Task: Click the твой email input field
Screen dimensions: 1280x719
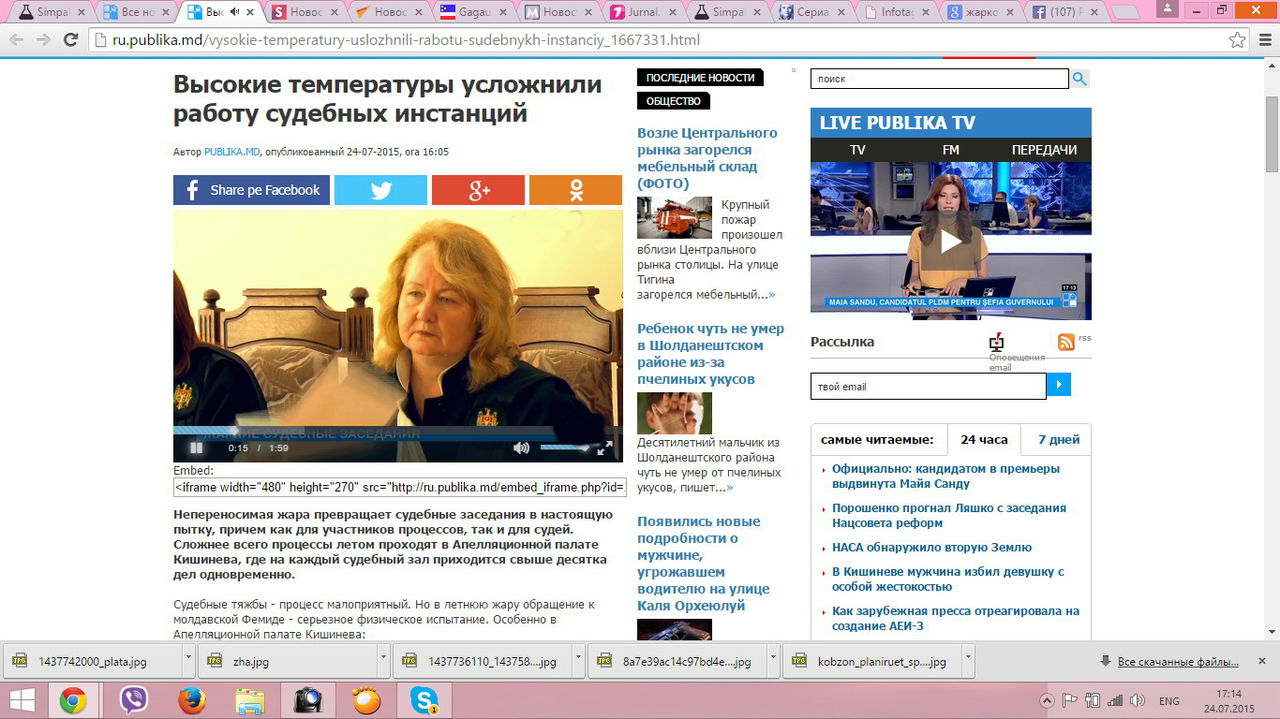Action: pos(928,386)
